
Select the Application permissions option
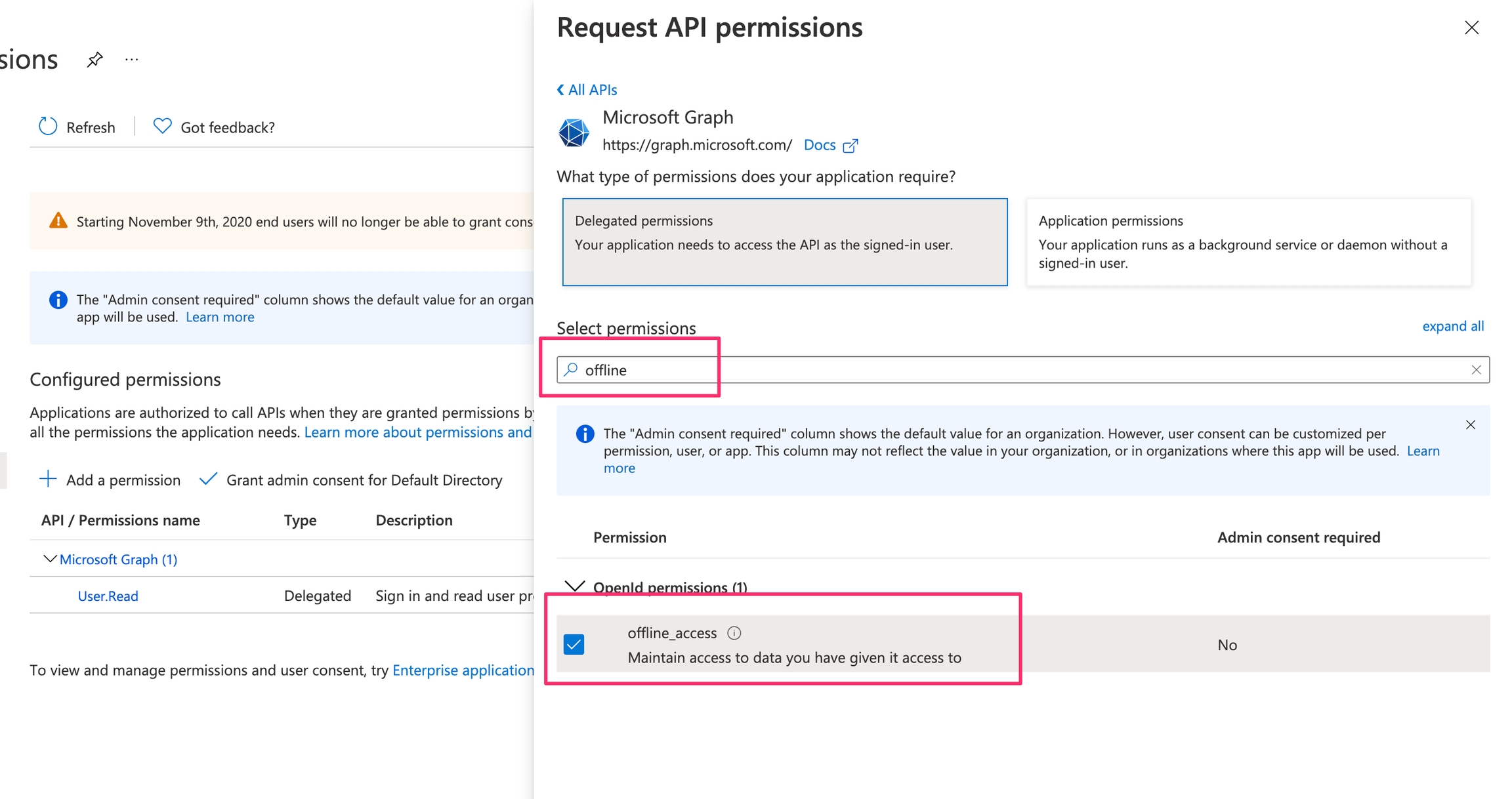coord(1248,241)
